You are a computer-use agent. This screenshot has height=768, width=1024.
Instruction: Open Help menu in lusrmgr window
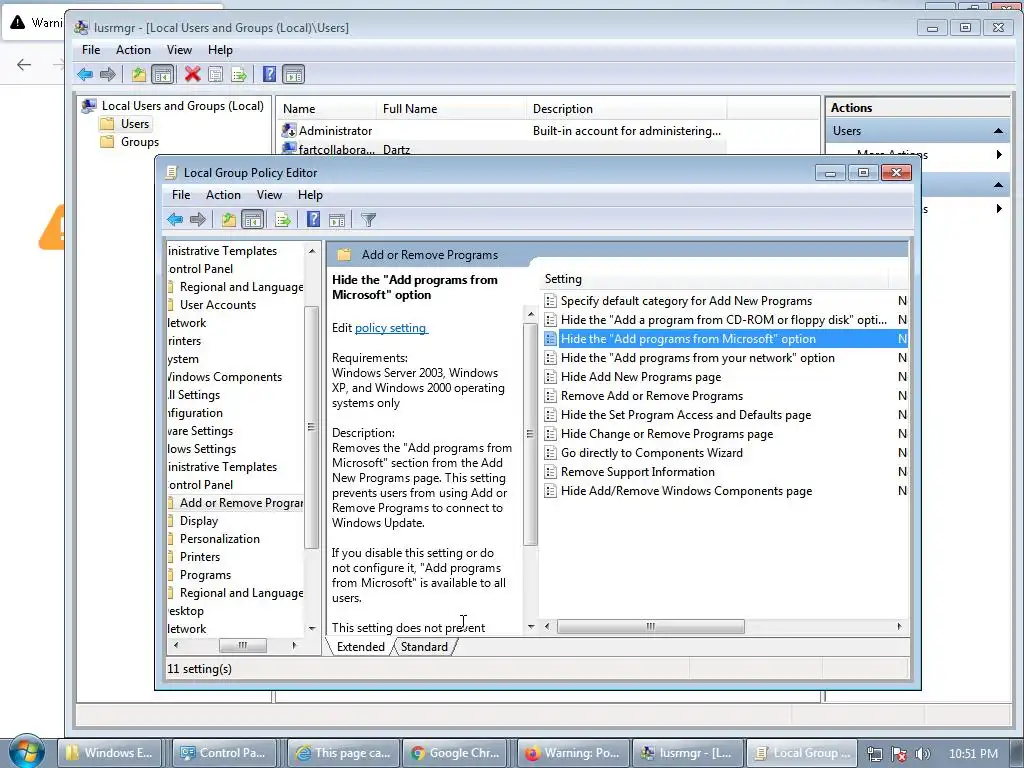click(x=220, y=50)
